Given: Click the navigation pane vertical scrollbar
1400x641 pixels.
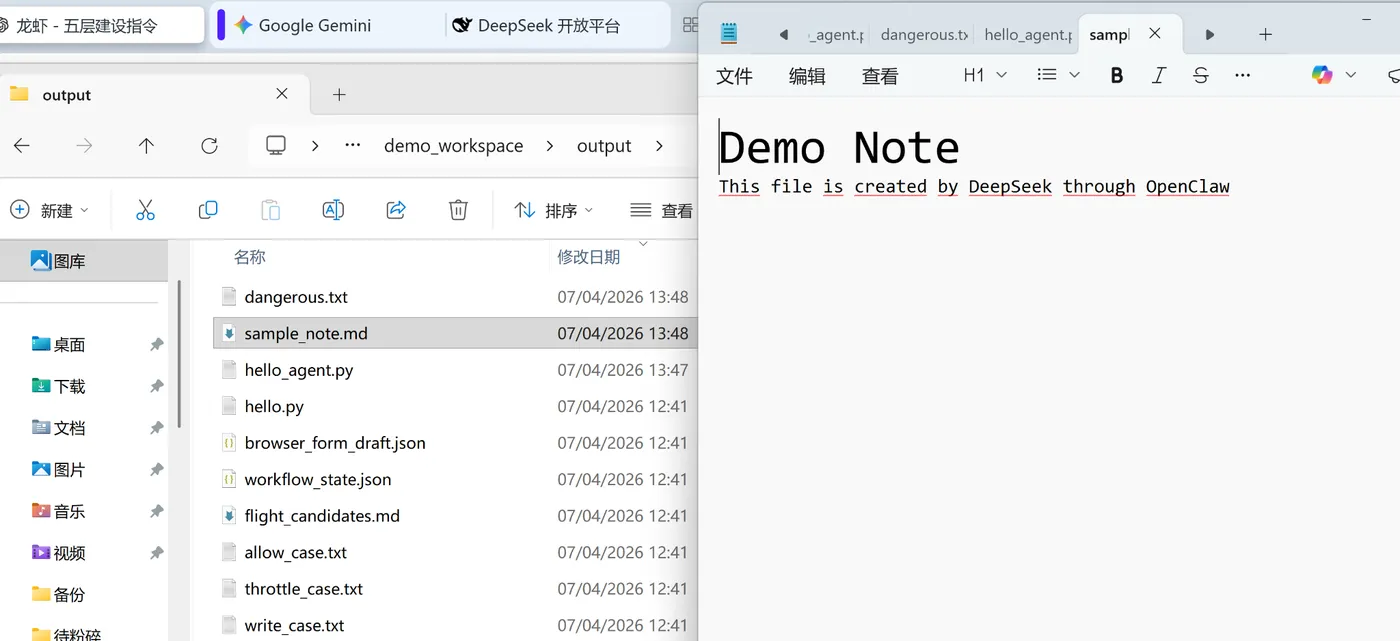Looking at the screenshot, I should pyautogui.click(x=180, y=355).
